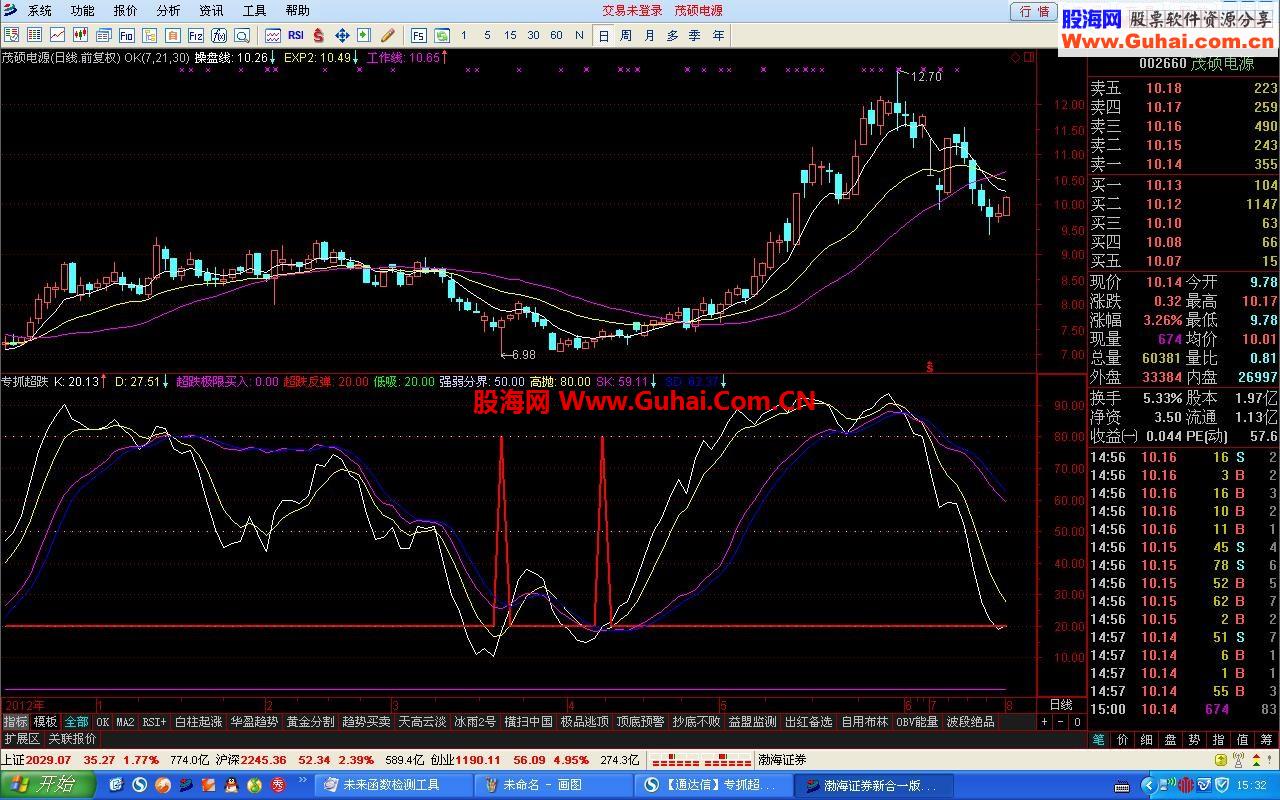Viewport: 1280px width, 800px height.
Task: Click the 笔 tab in the right panel
Action: pos(1098,739)
